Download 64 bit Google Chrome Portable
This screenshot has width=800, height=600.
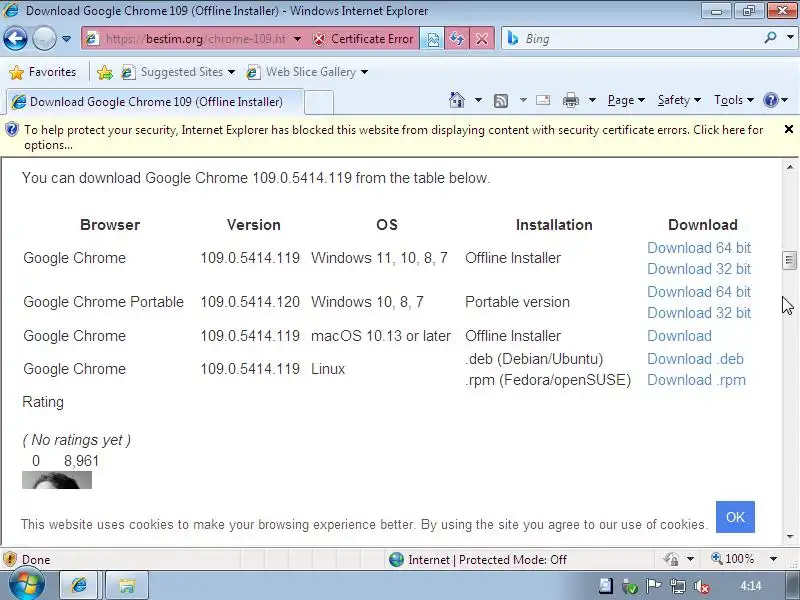pos(698,292)
